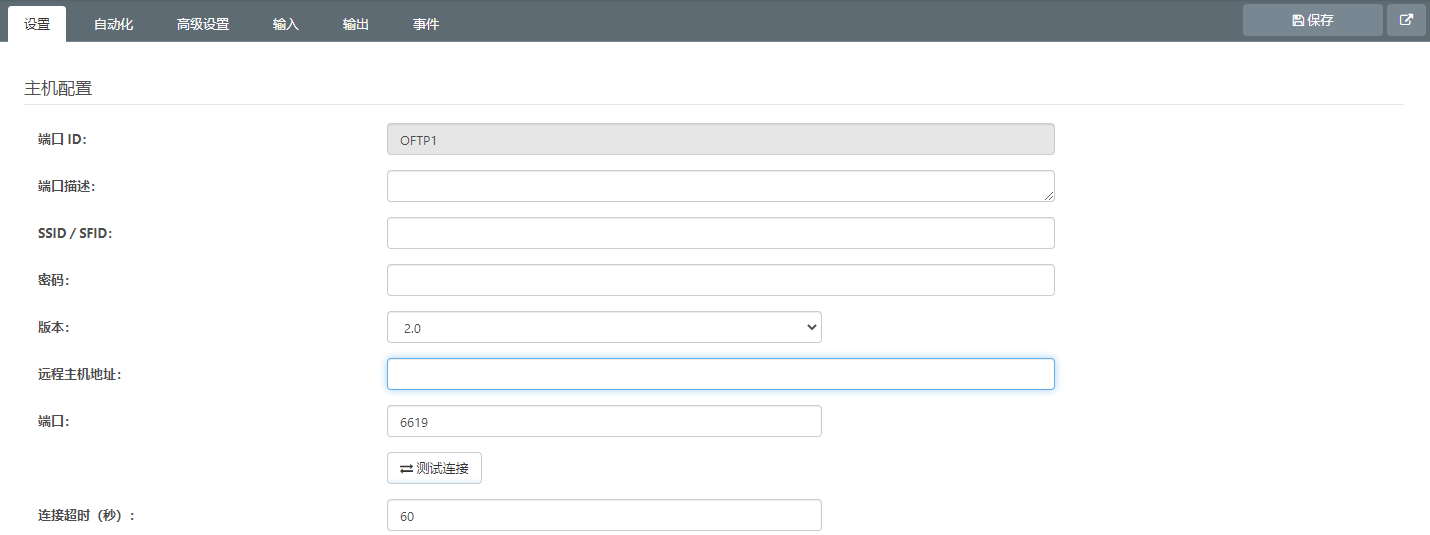Focus the 端口描述 text area
This screenshot has width=1430, height=535.
point(720,186)
